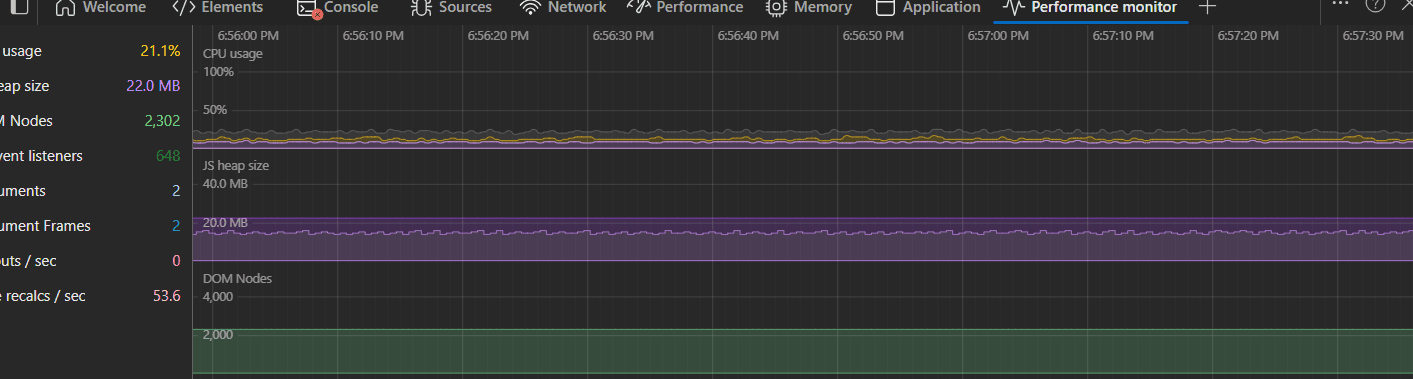Click the DOM Nodes chart title
The width and height of the screenshot is (1413, 379).
coord(238,278)
